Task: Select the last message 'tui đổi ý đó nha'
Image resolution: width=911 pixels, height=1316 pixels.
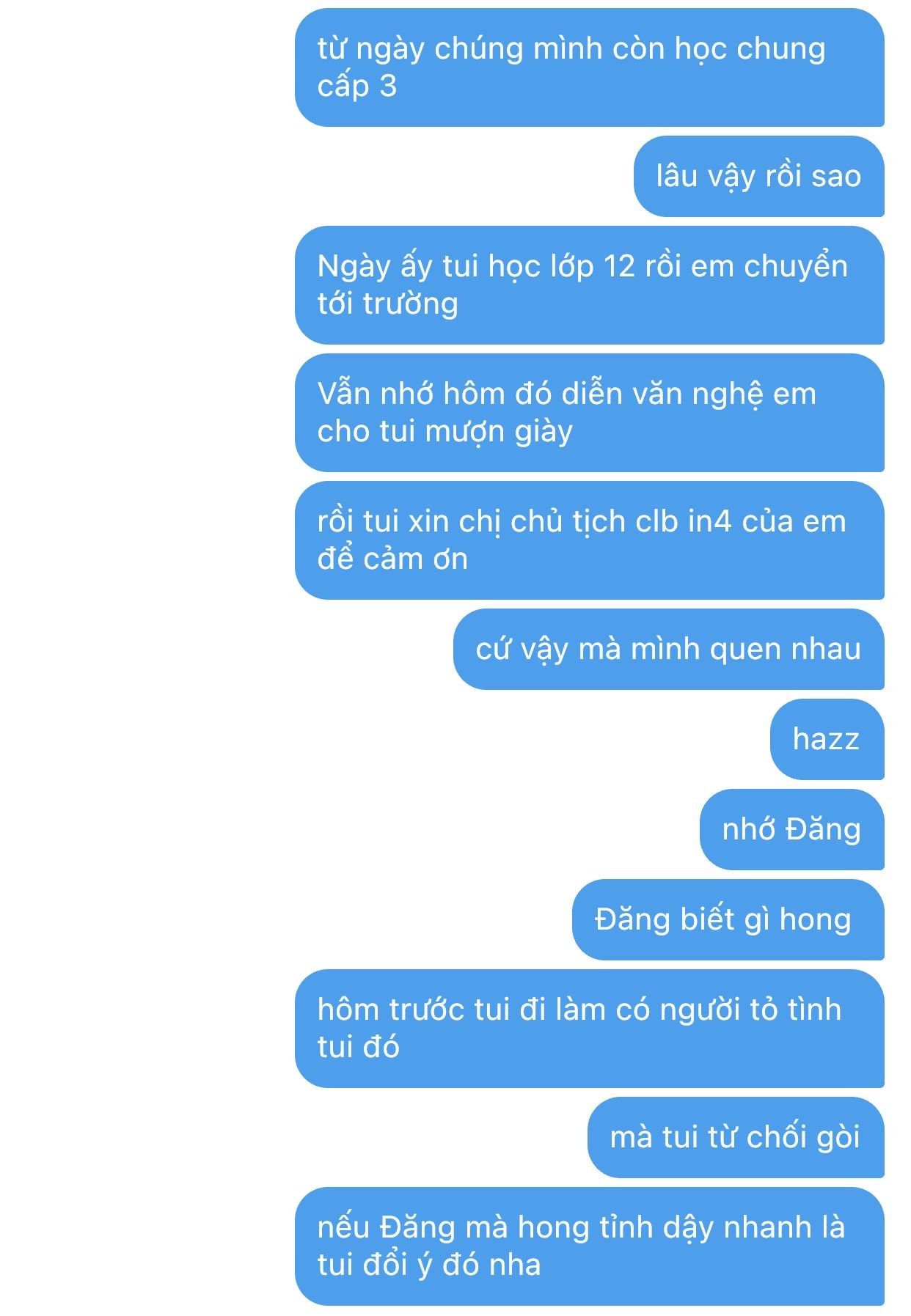Action: [x=589, y=1246]
